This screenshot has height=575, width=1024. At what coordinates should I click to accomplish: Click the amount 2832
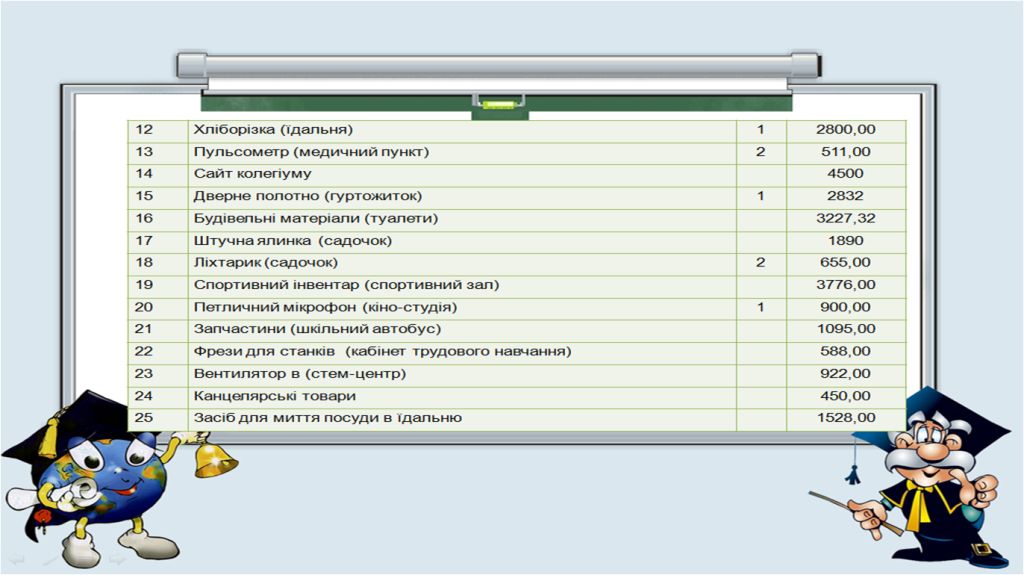click(x=846, y=196)
